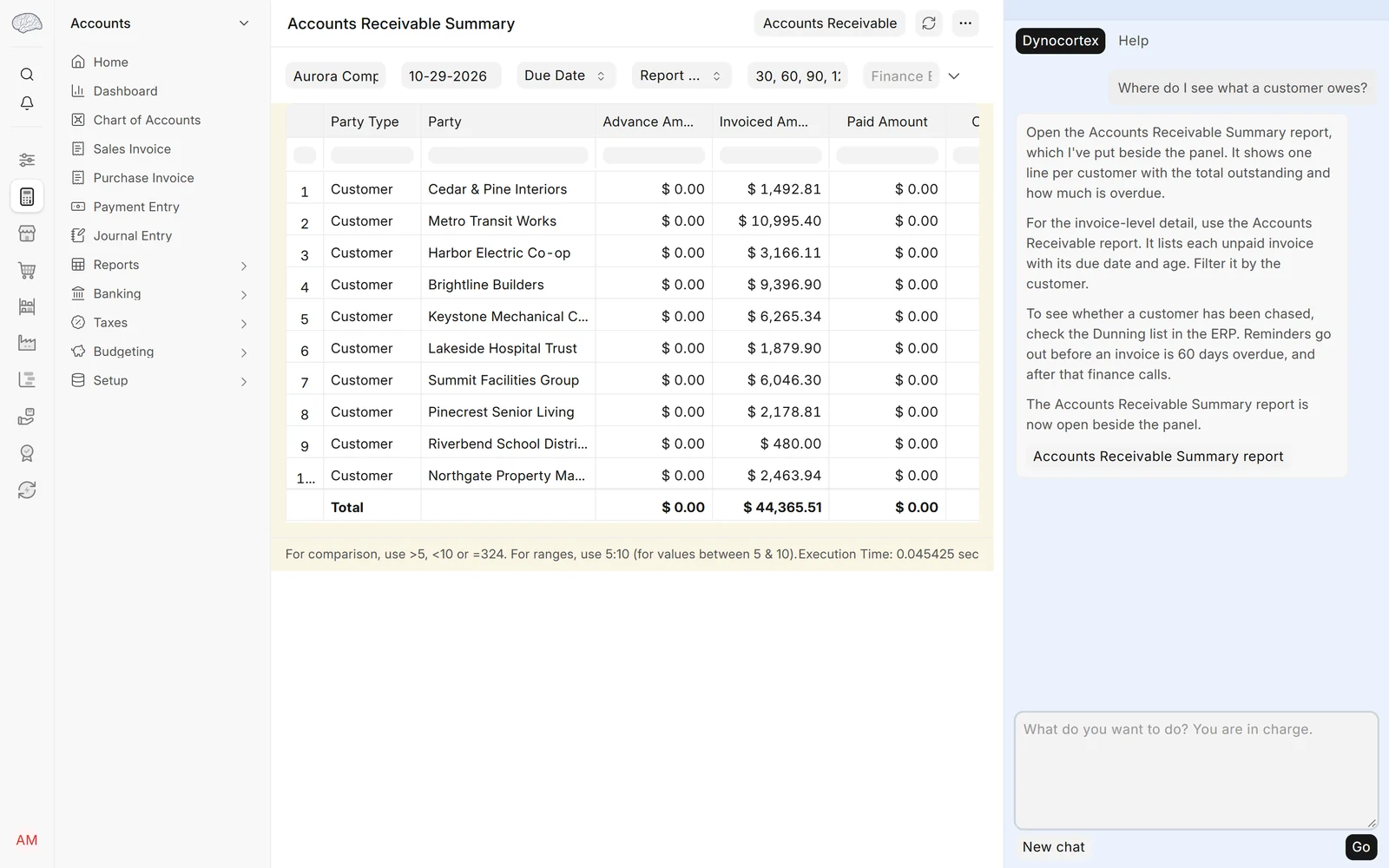
Task: Open the Quality badge ribbon icon
Action: (x=27, y=453)
